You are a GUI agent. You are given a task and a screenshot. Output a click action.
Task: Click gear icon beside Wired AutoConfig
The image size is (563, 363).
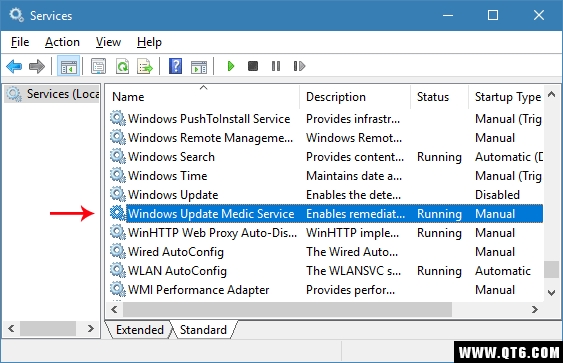(x=118, y=251)
